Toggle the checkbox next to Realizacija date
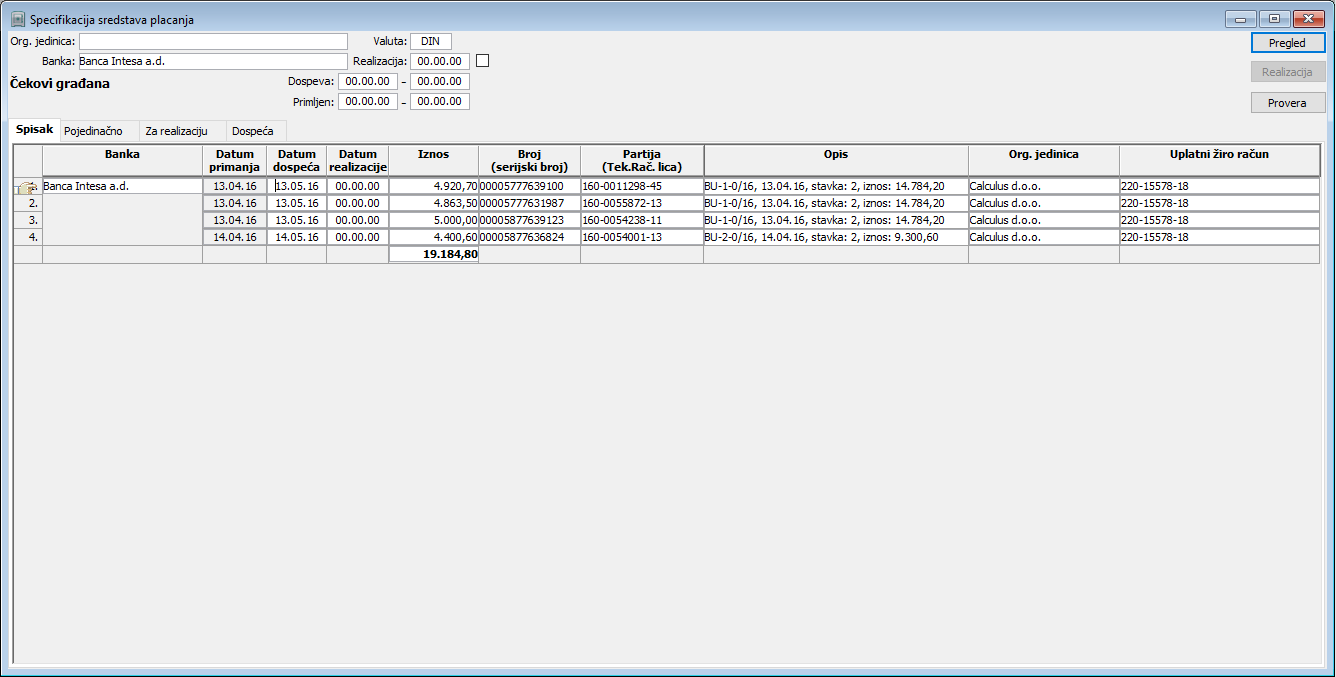 point(483,61)
